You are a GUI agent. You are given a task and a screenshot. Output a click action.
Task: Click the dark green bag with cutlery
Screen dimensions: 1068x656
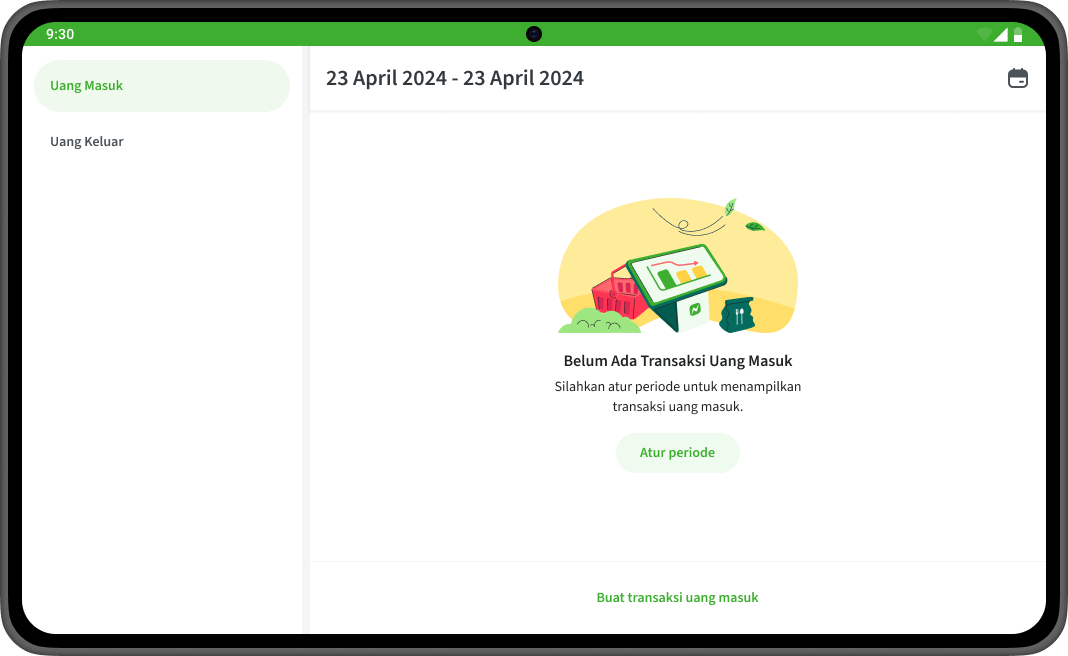click(738, 315)
